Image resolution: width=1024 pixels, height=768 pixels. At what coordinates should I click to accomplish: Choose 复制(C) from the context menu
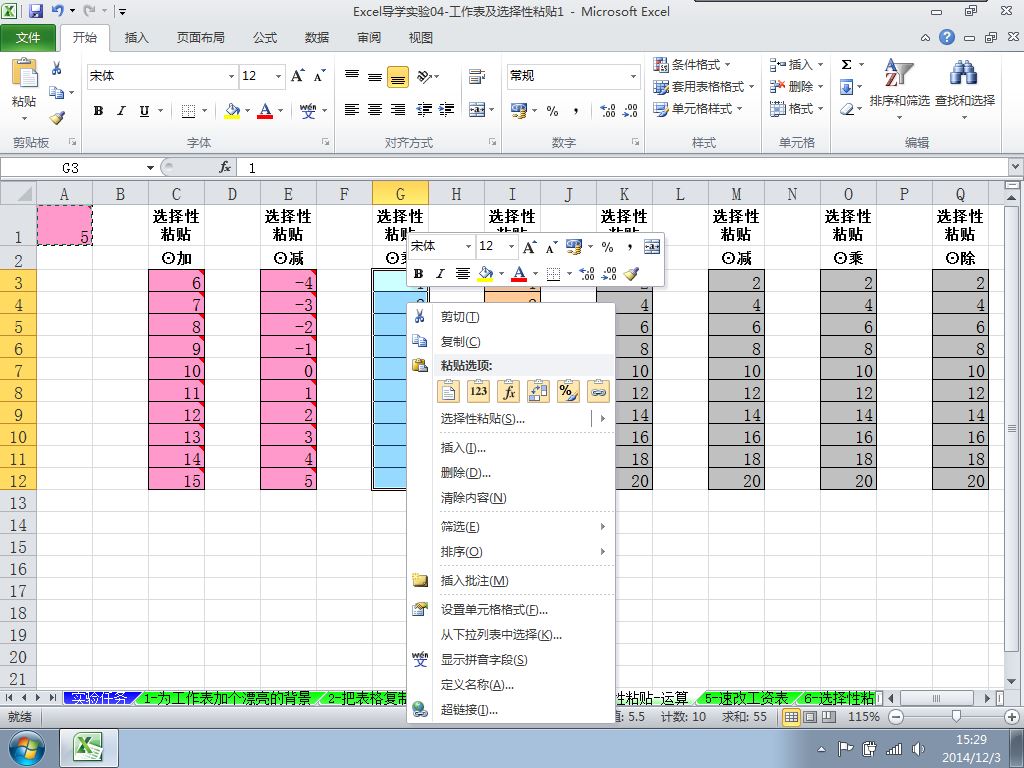[x=510, y=342]
